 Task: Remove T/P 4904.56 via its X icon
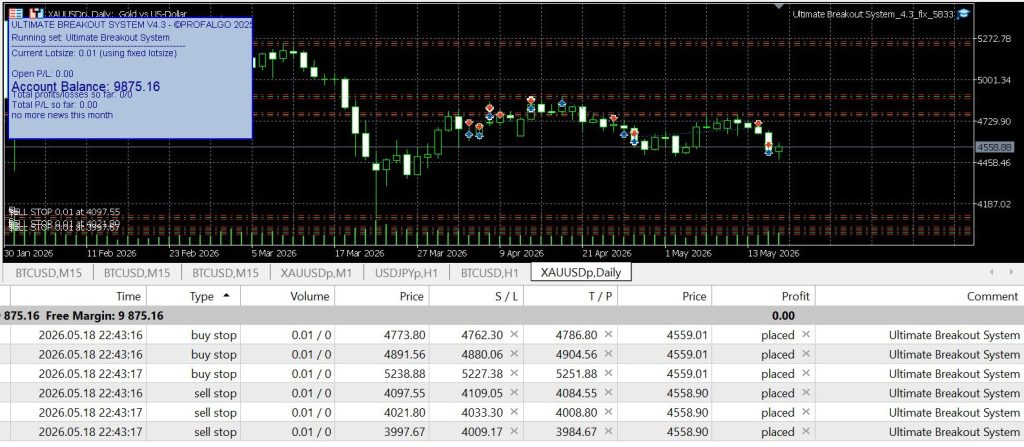click(608, 354)
